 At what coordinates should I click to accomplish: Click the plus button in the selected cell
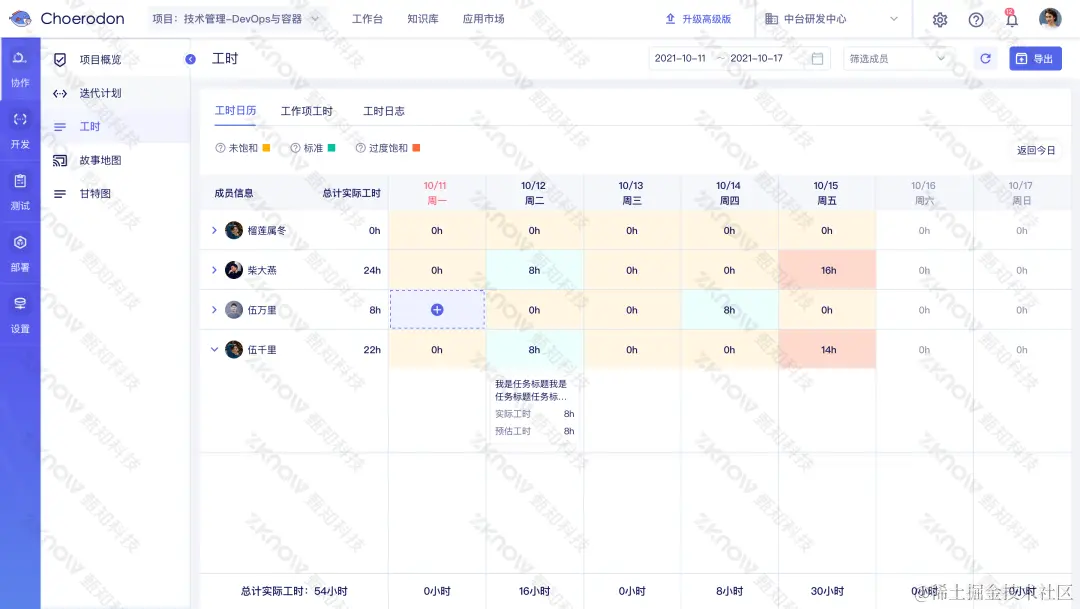click(437, 310)
